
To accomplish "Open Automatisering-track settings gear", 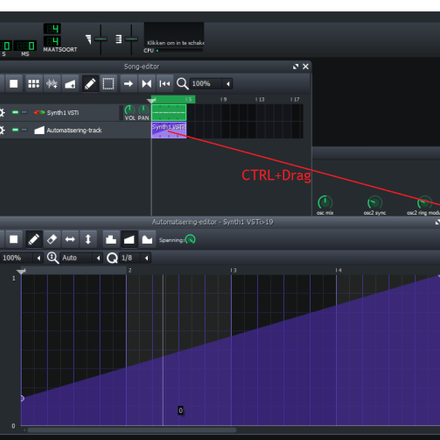I will click(2, 130).
